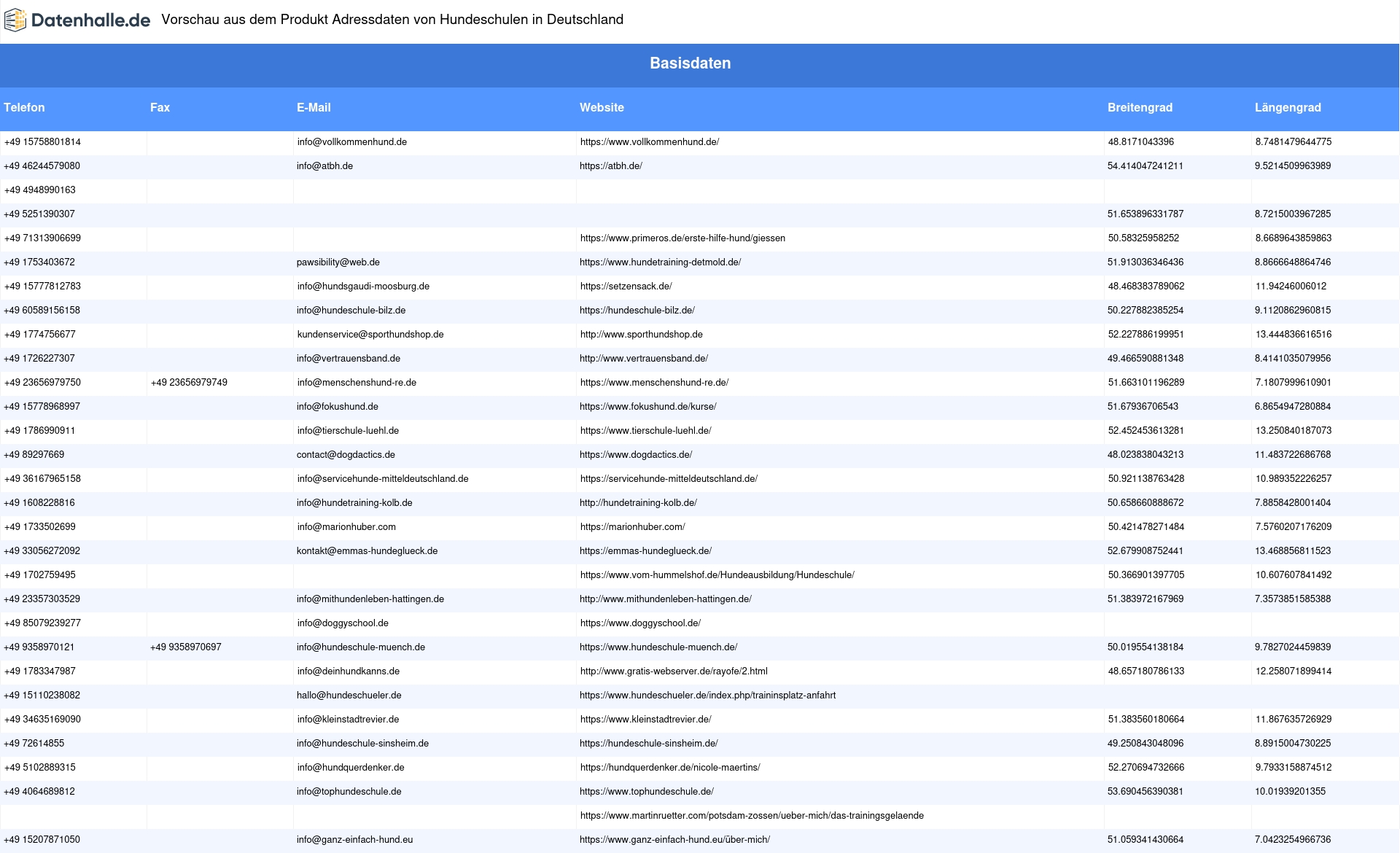Open mithundenleben-hattingen.de website link
Image resolution: width=1400 pixels, height=853 pixels.
[x=666, y=599]
